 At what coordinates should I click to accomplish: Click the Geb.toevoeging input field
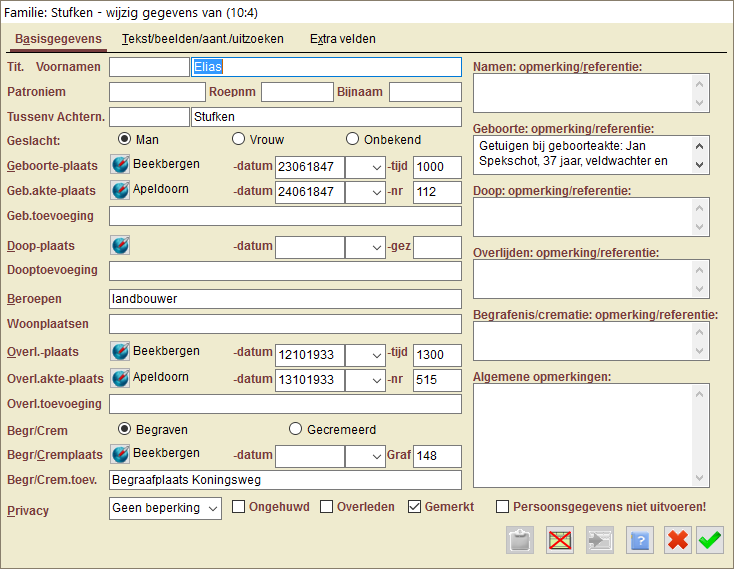tap(286, 216)
